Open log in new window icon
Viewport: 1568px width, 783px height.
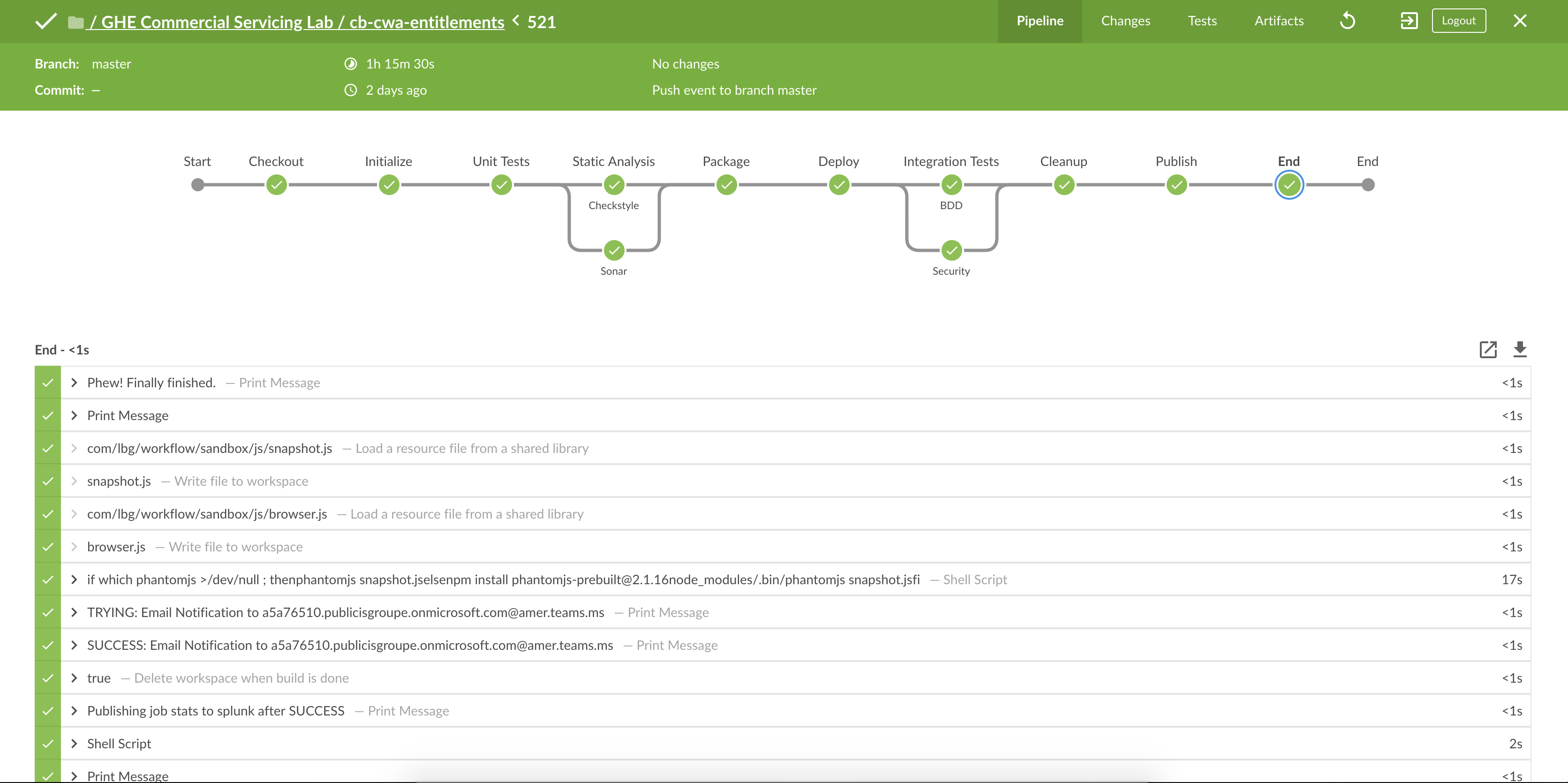point(1488,349)
